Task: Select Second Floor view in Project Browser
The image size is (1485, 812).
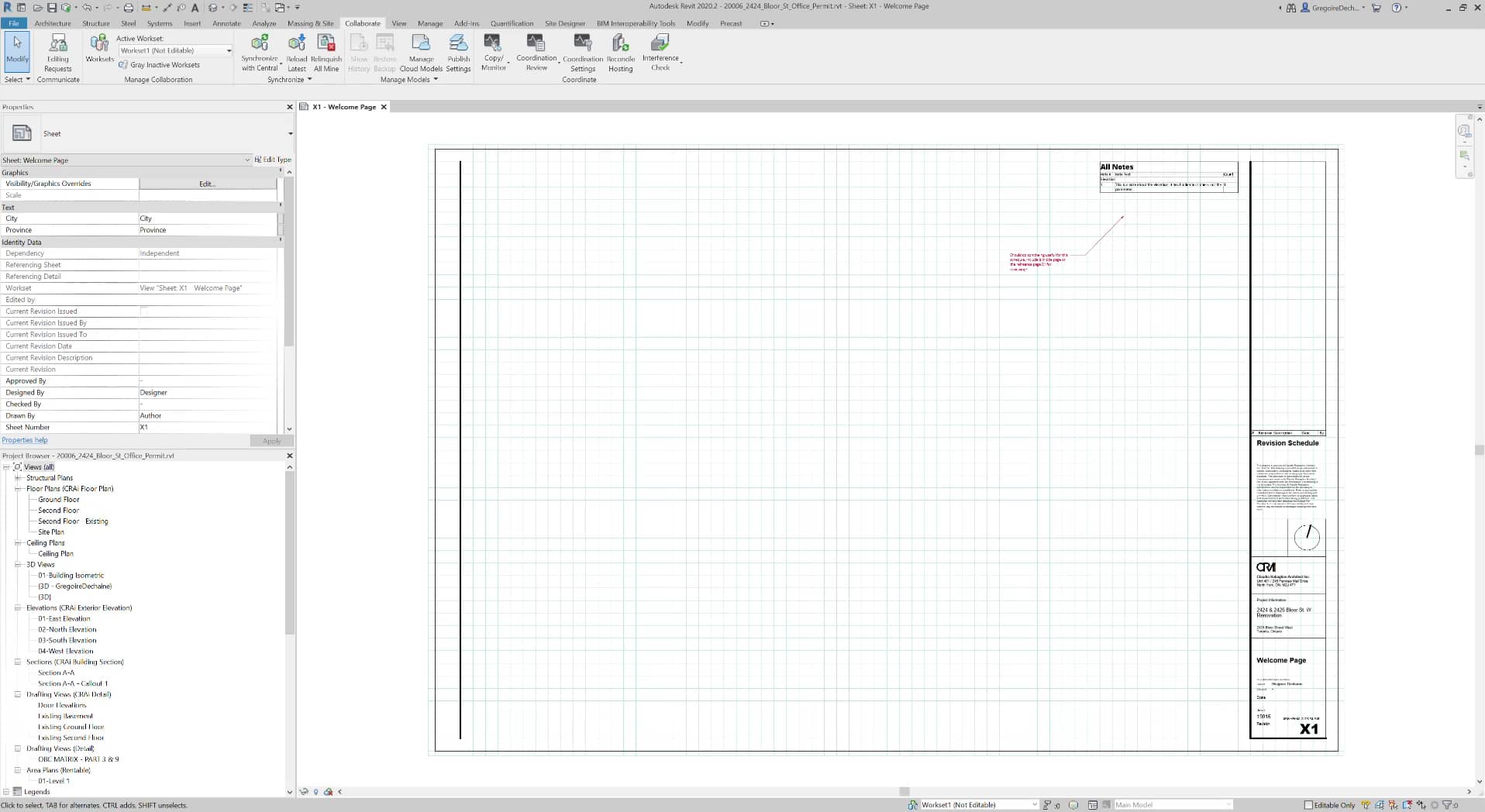Action: tap(58, 511)
